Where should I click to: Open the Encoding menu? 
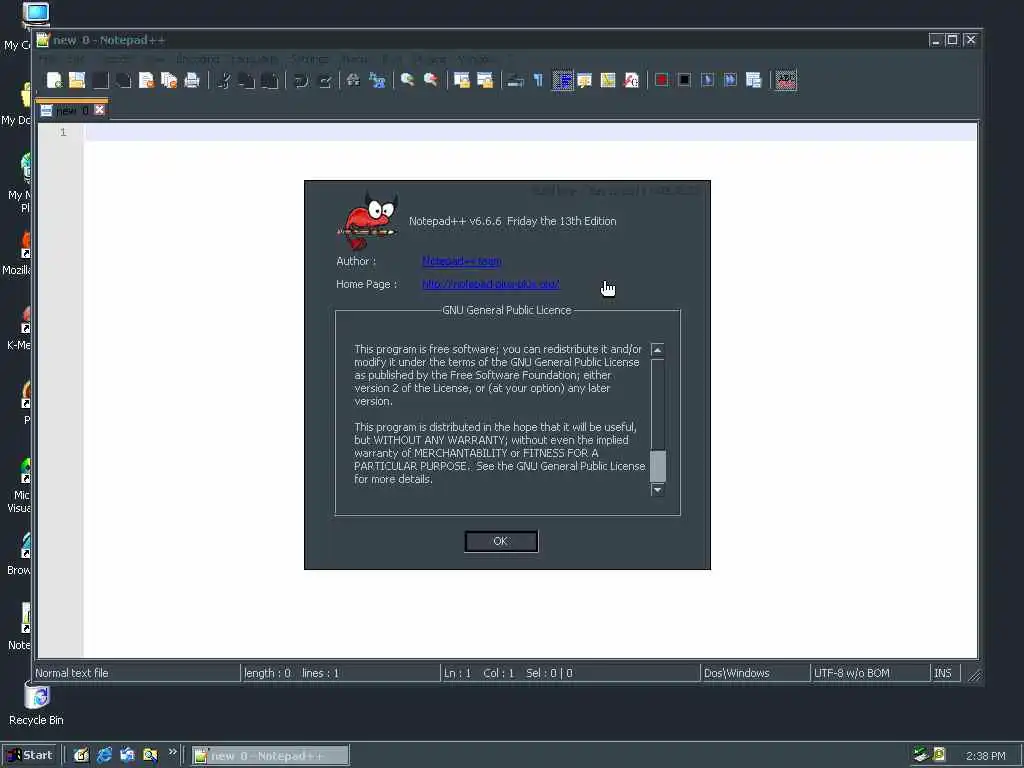197,59
